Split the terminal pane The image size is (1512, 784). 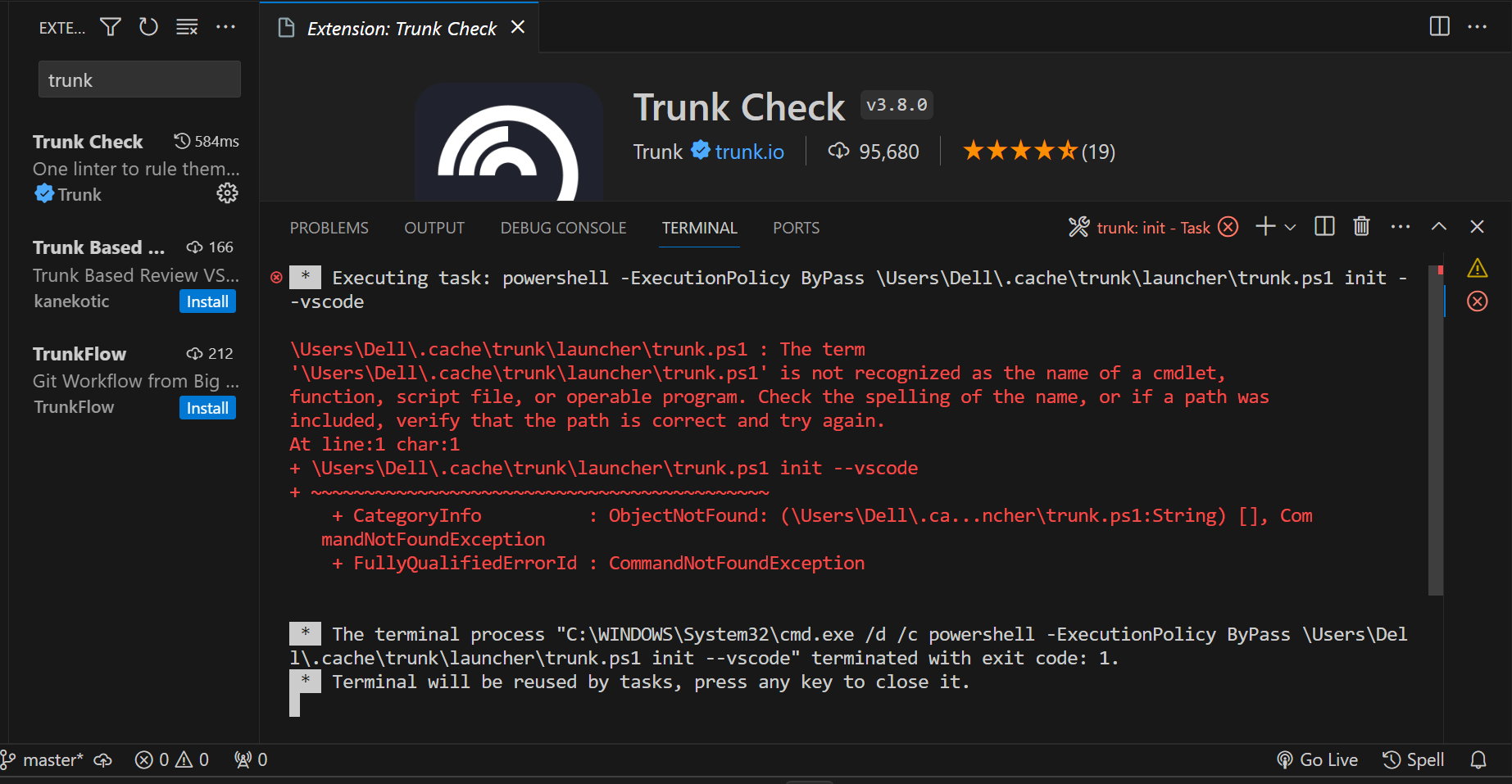[x=1324, y=226]
